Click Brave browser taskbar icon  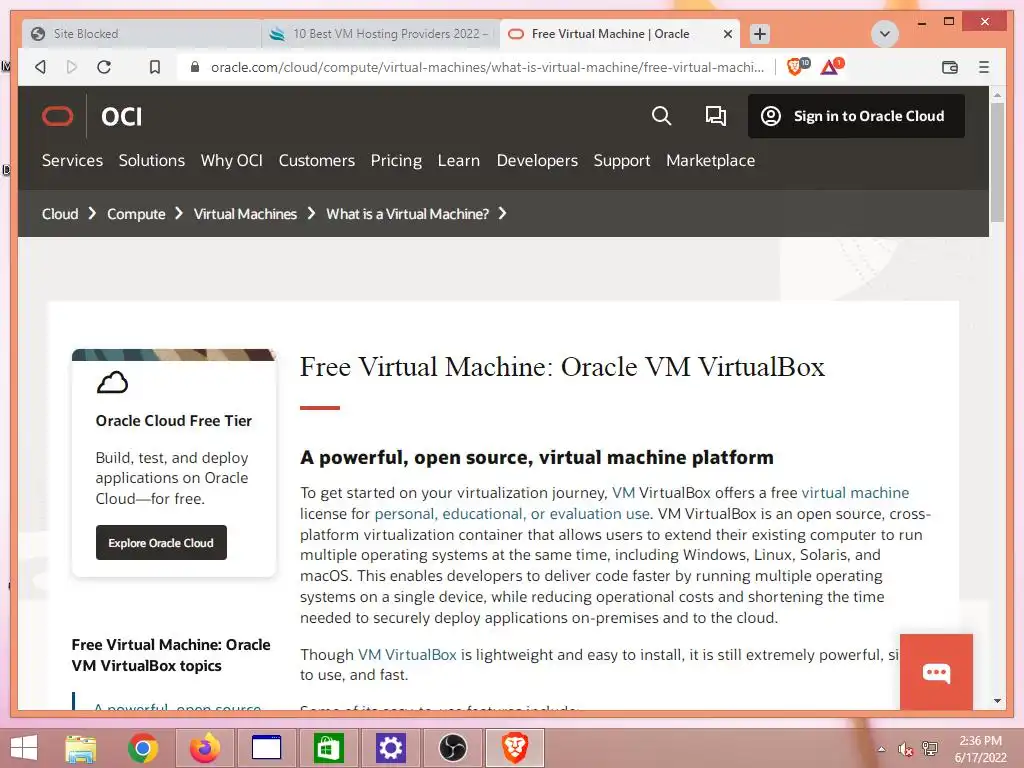pyautogui.click(x=515, y=748)
